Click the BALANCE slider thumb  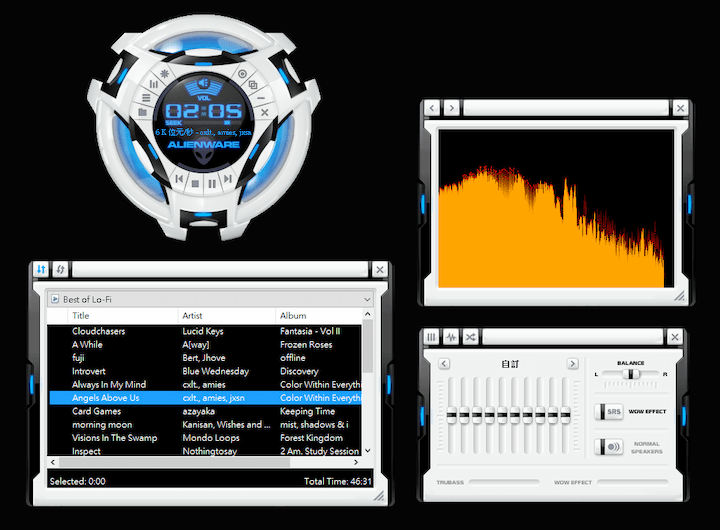[631, 374]
